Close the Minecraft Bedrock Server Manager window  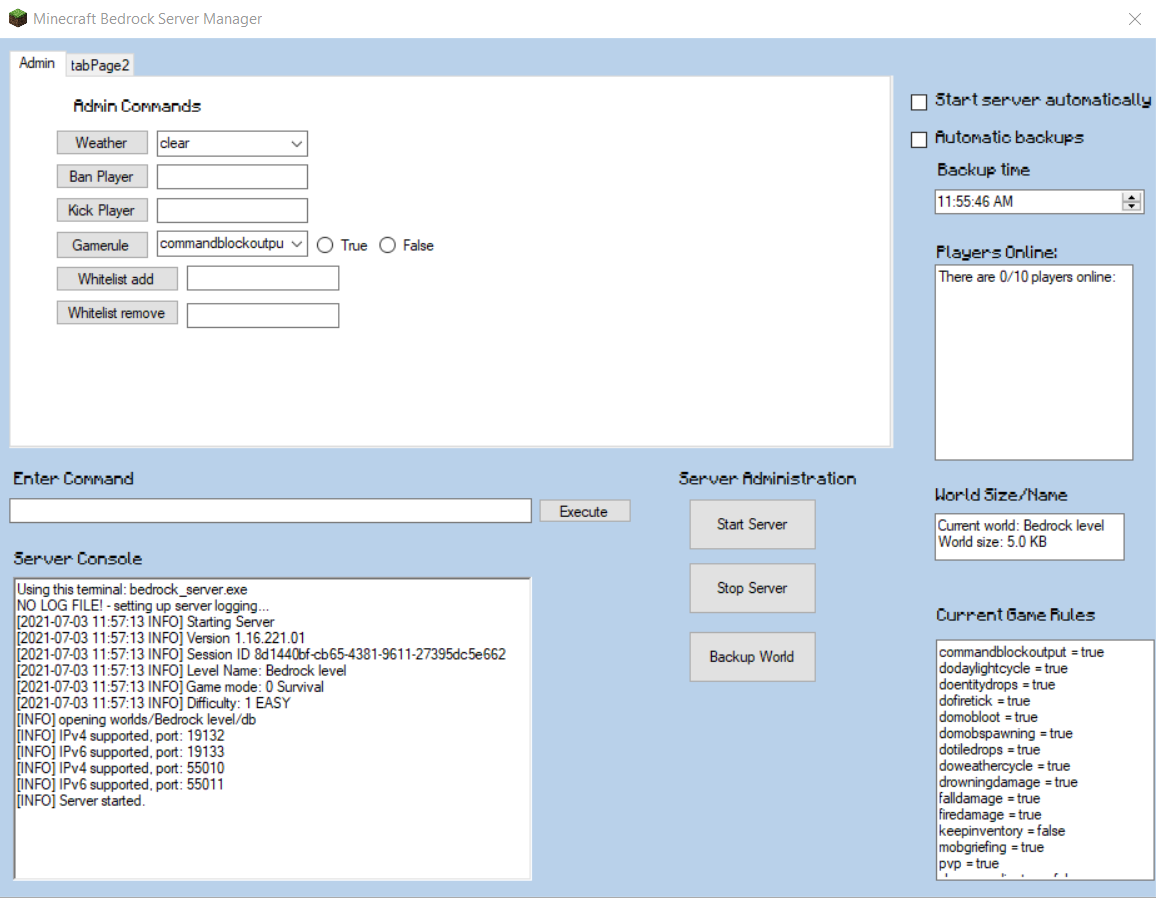pyautogui.click(x=1135, y=18)
